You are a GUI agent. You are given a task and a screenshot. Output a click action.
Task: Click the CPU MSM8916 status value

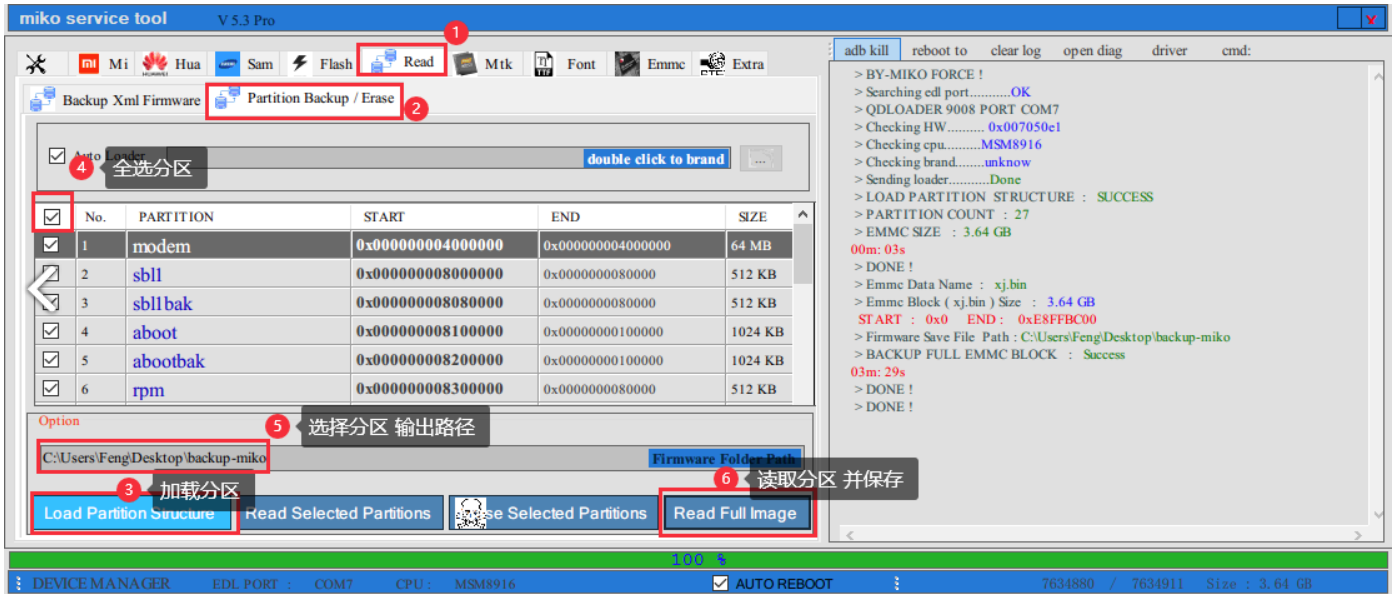[485, 584]
